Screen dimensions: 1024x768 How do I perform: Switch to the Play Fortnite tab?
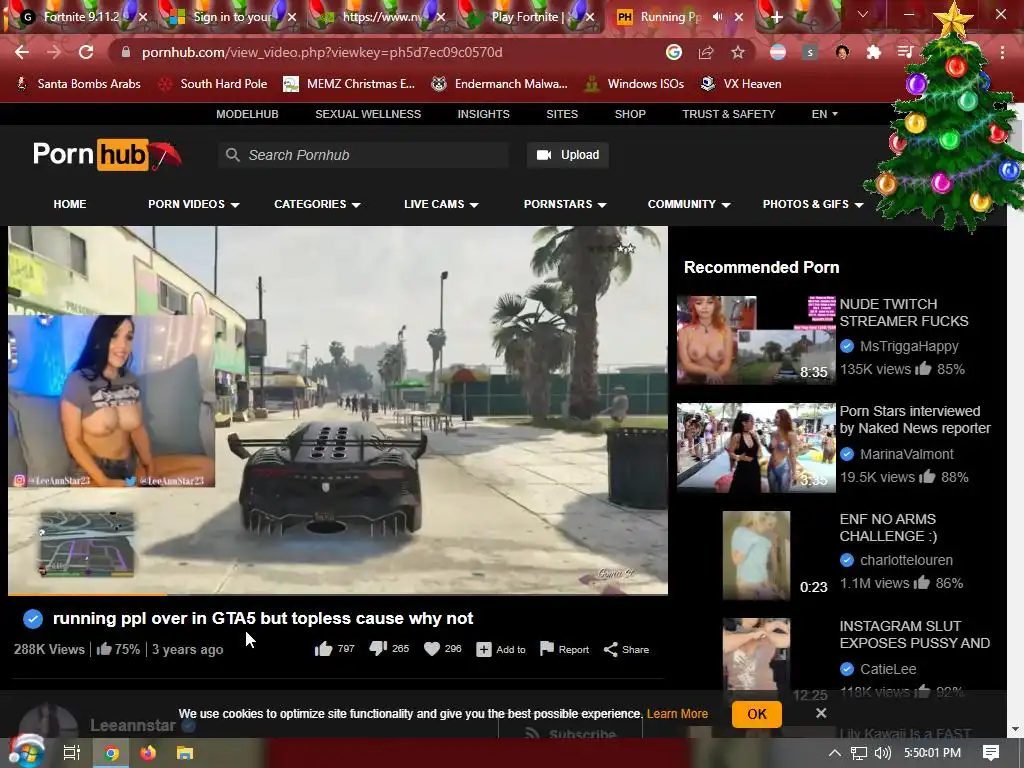[526, 17]
